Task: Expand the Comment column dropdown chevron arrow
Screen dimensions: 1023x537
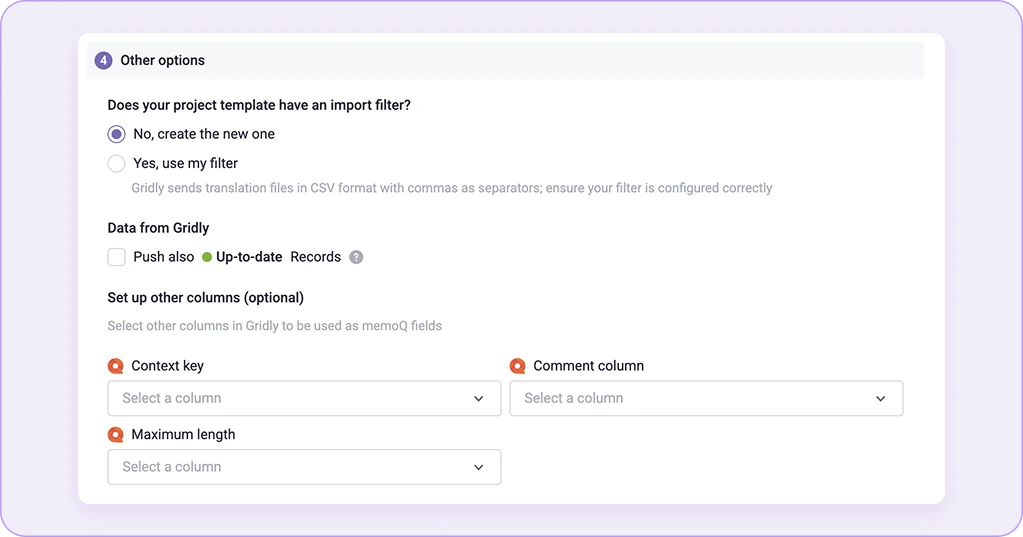Action: 881,399
